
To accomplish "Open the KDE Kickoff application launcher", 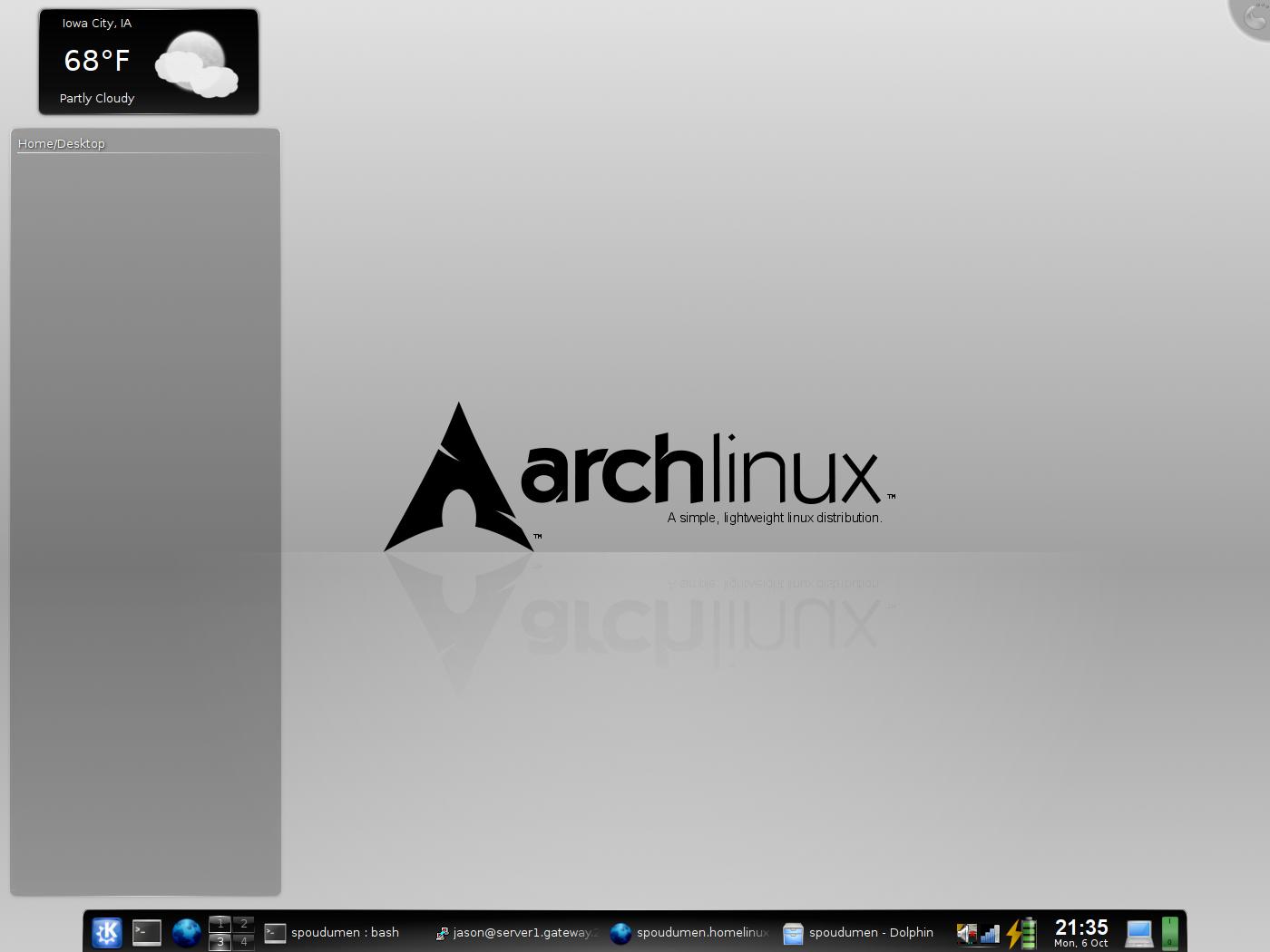I will tap(107, 932).
